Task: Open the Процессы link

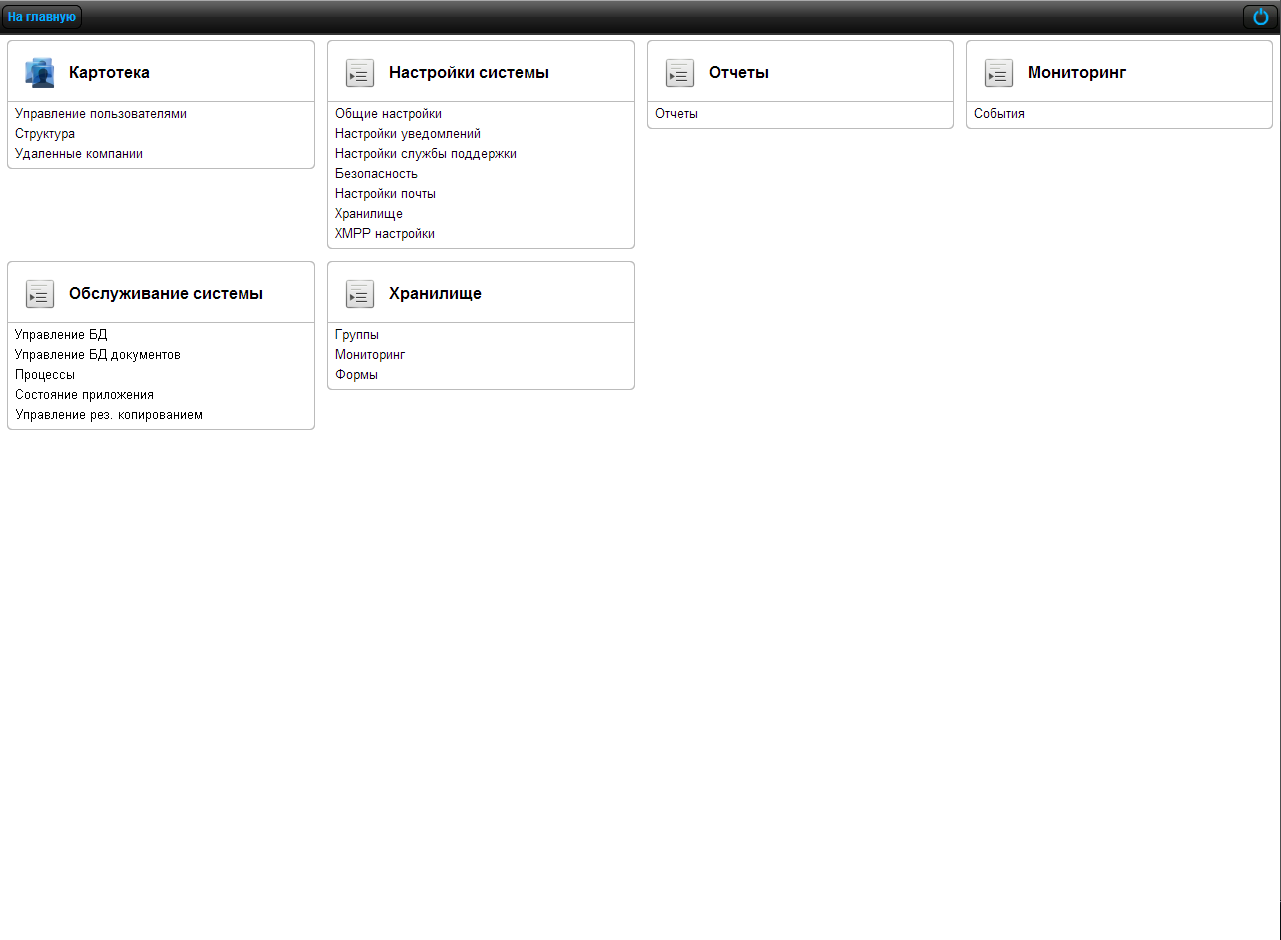Action: click(45, 375)
